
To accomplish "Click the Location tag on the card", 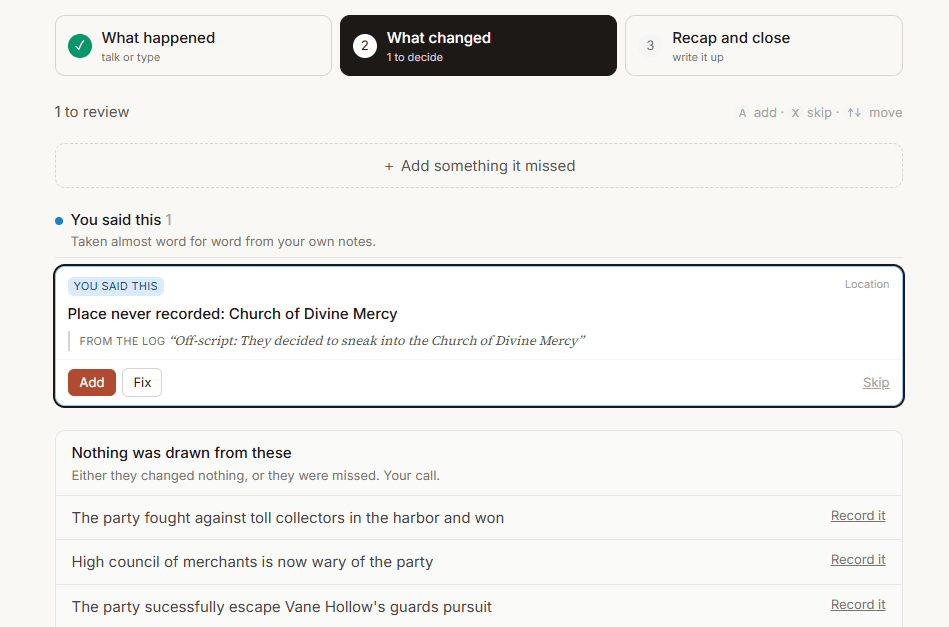I will pos(867,284).
